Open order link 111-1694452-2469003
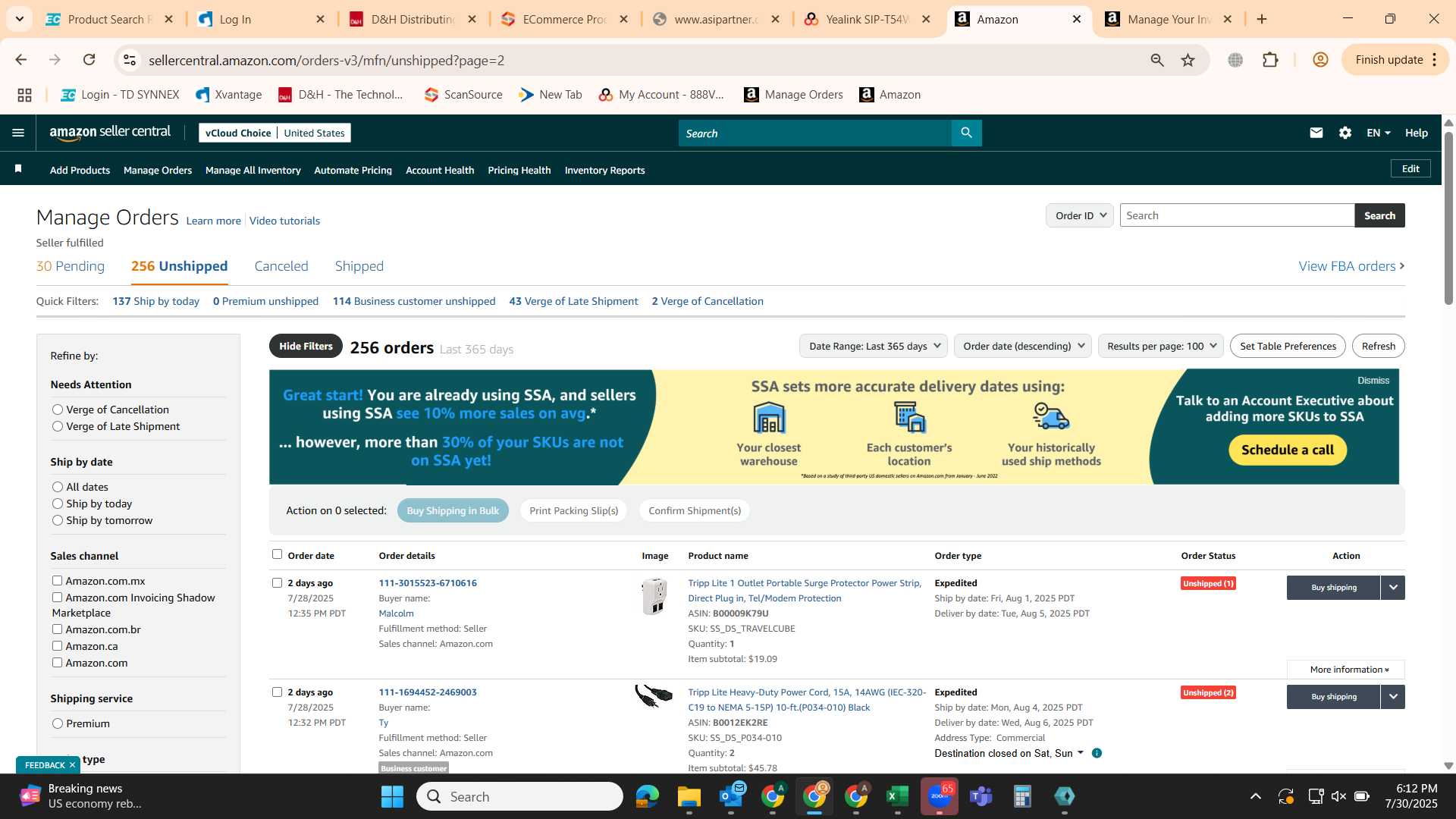The image size is (1456, 819). pyautogui.click(x=428, y=692)
